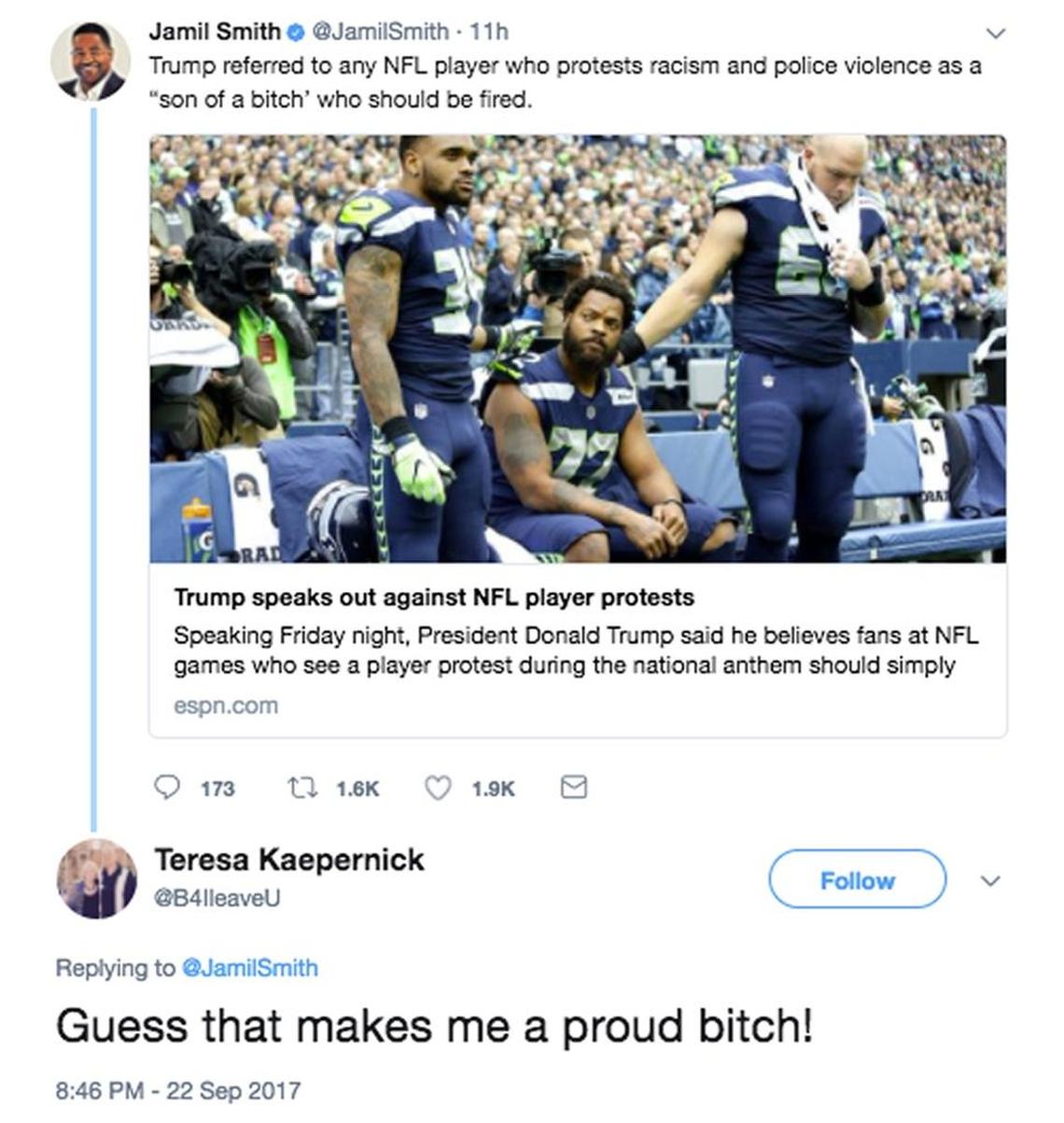Viewport: 1064px width, 1123px height.
Task: Click the Jamil Smith display name
Action: coord(215,32)
